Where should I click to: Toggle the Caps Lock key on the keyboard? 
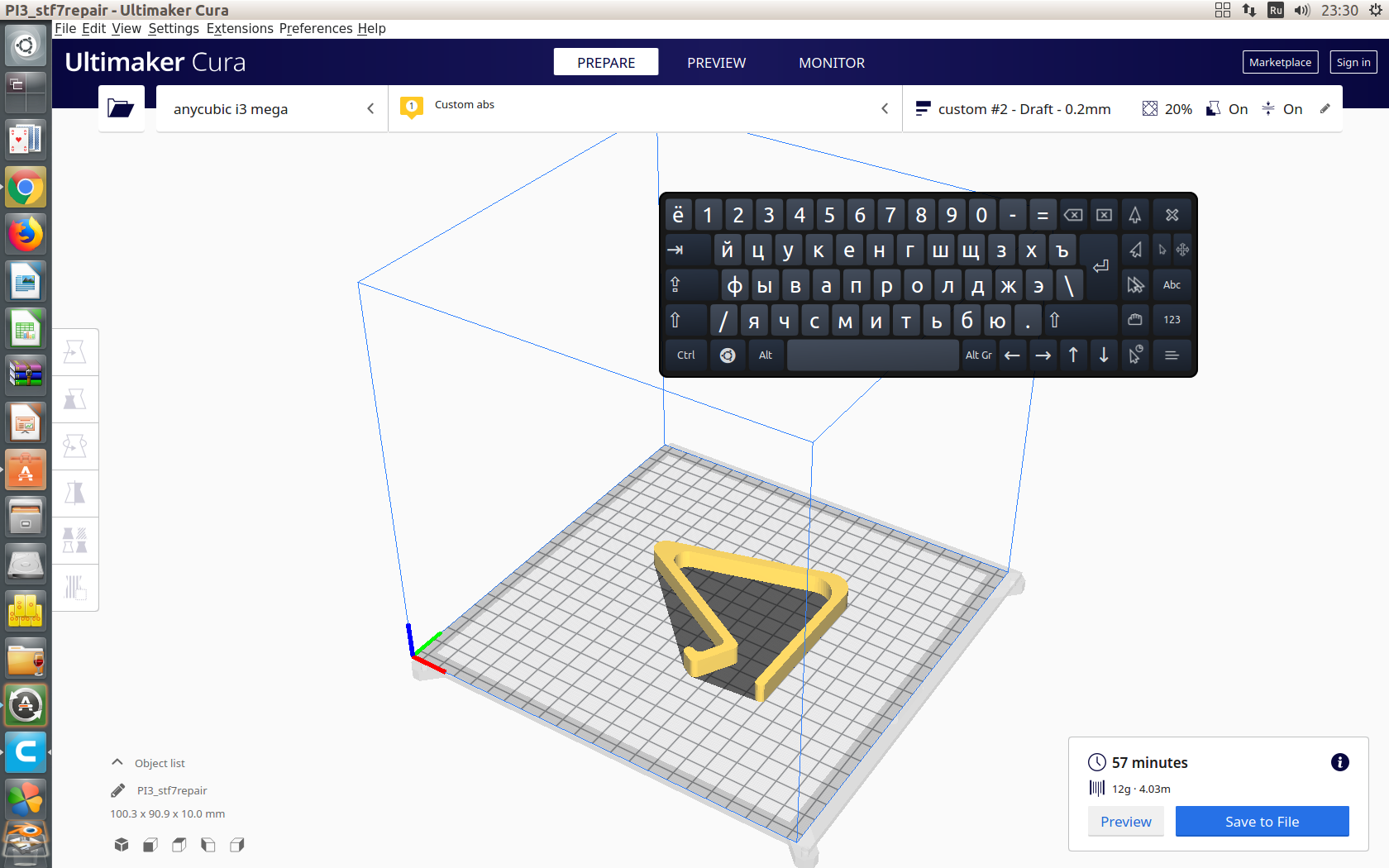pos(691,285)
